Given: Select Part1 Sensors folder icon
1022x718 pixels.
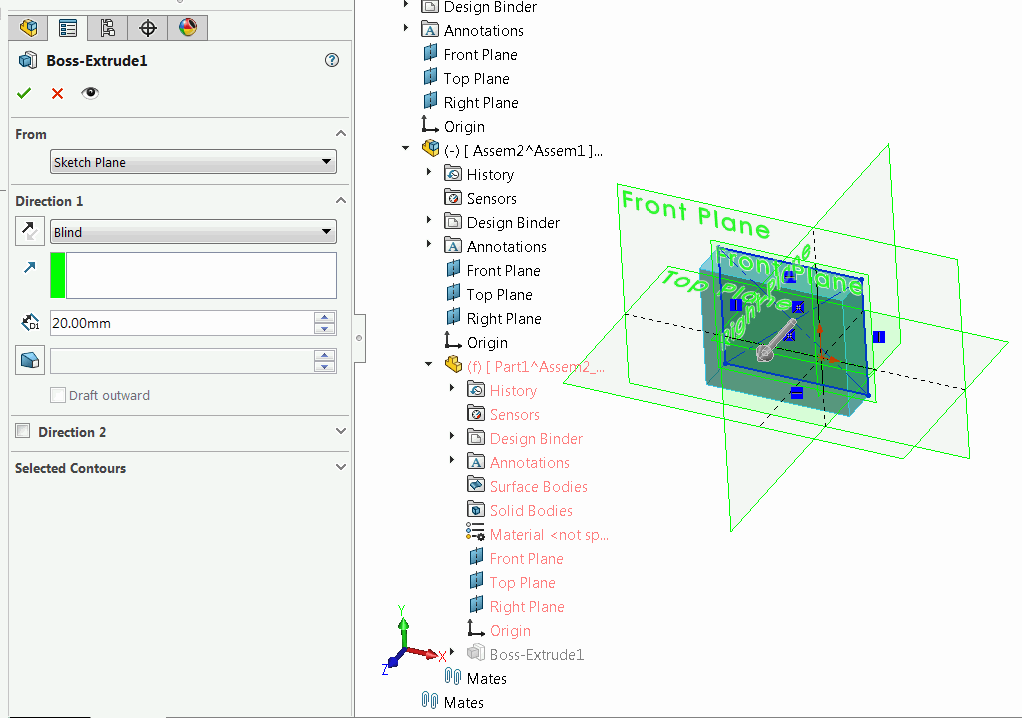Looking at the screenshot, I should 476,414.
